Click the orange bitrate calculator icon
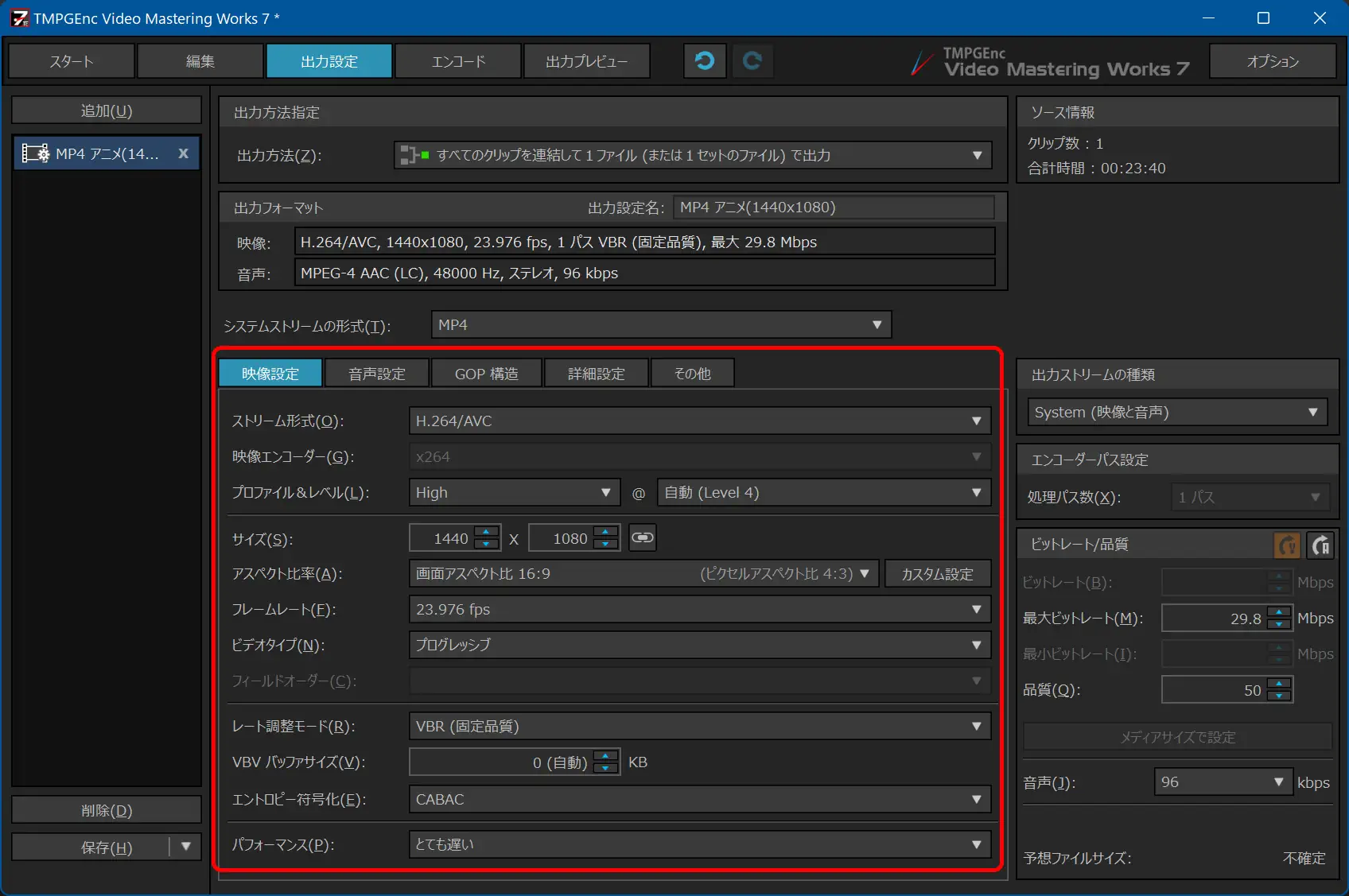Screen dimensions: 1349x896 (1288, 545)
